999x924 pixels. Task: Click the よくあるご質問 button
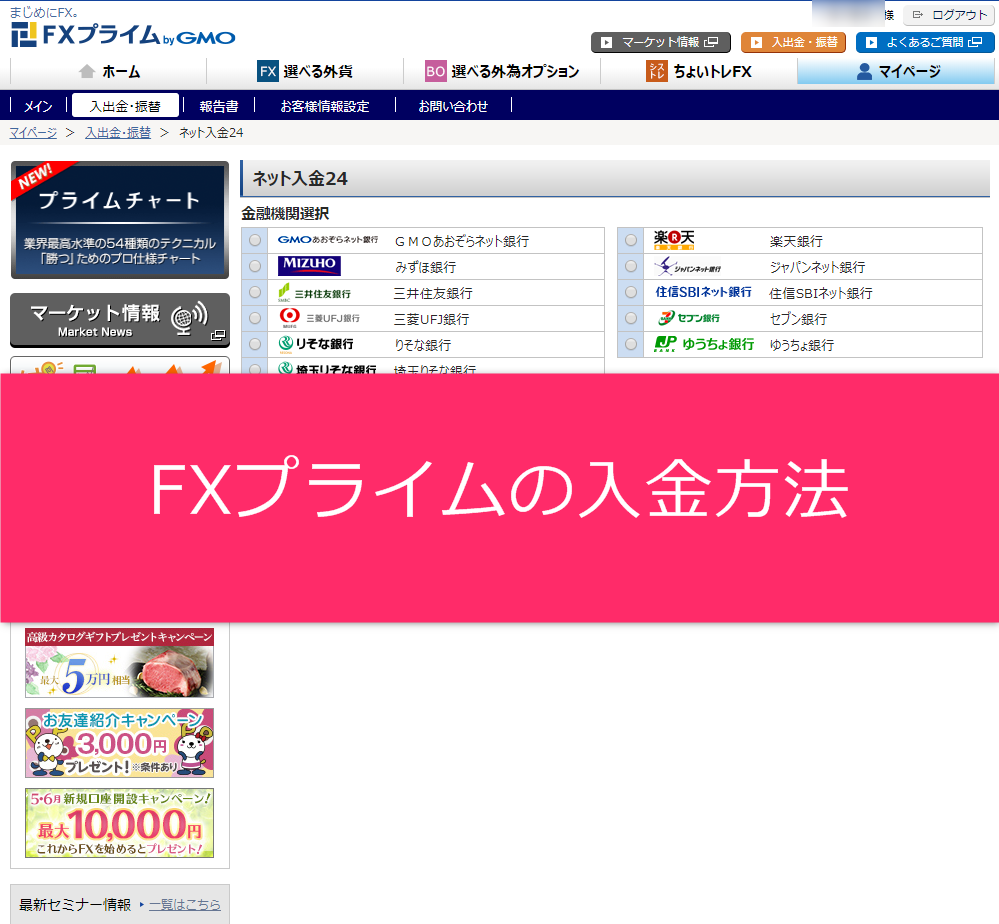pos(925,42)
